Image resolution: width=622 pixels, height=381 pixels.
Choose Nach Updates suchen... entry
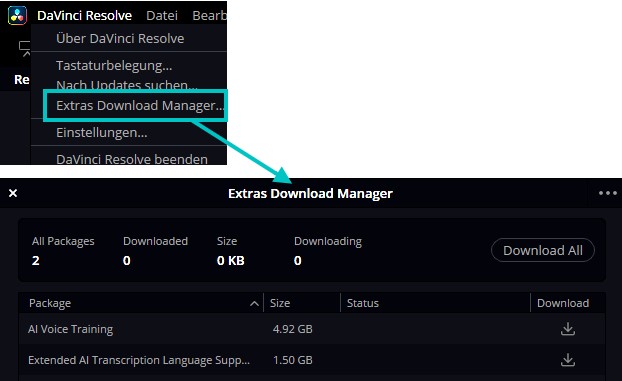pyautogui.click(x=127, y=85)
